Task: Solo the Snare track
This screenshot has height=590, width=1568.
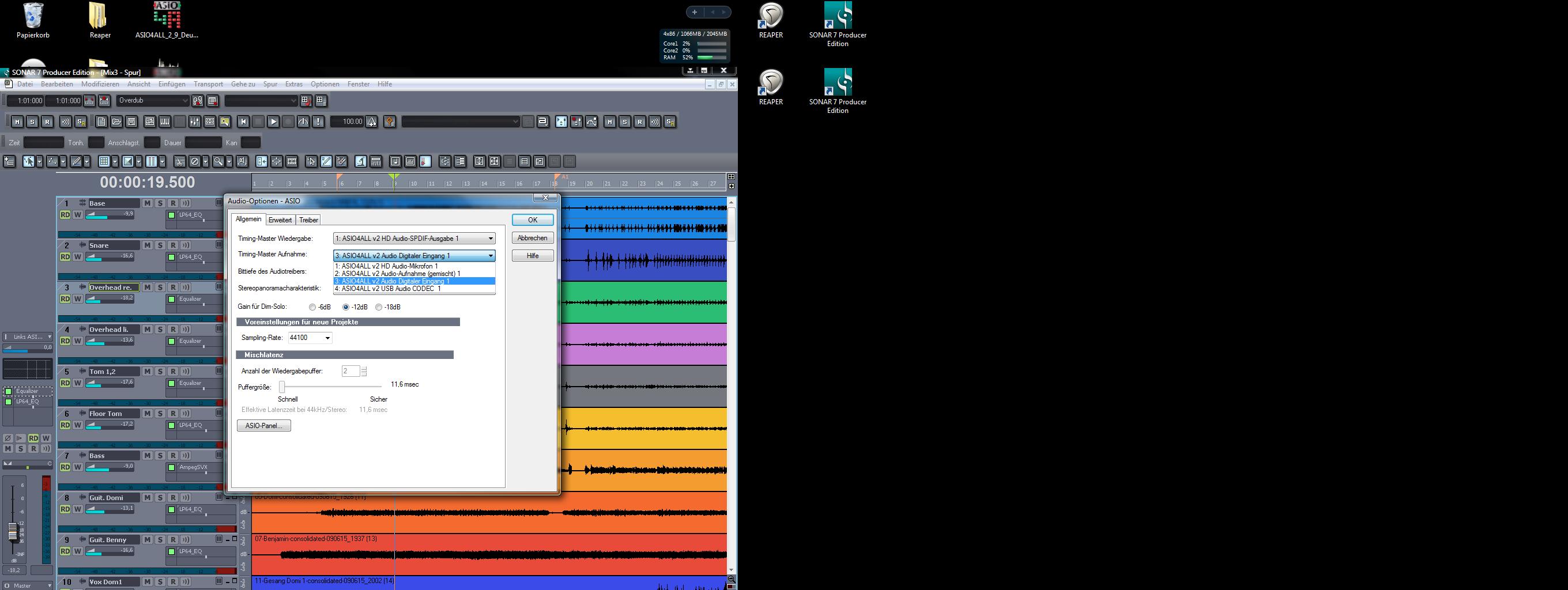Action: point(160,245)
